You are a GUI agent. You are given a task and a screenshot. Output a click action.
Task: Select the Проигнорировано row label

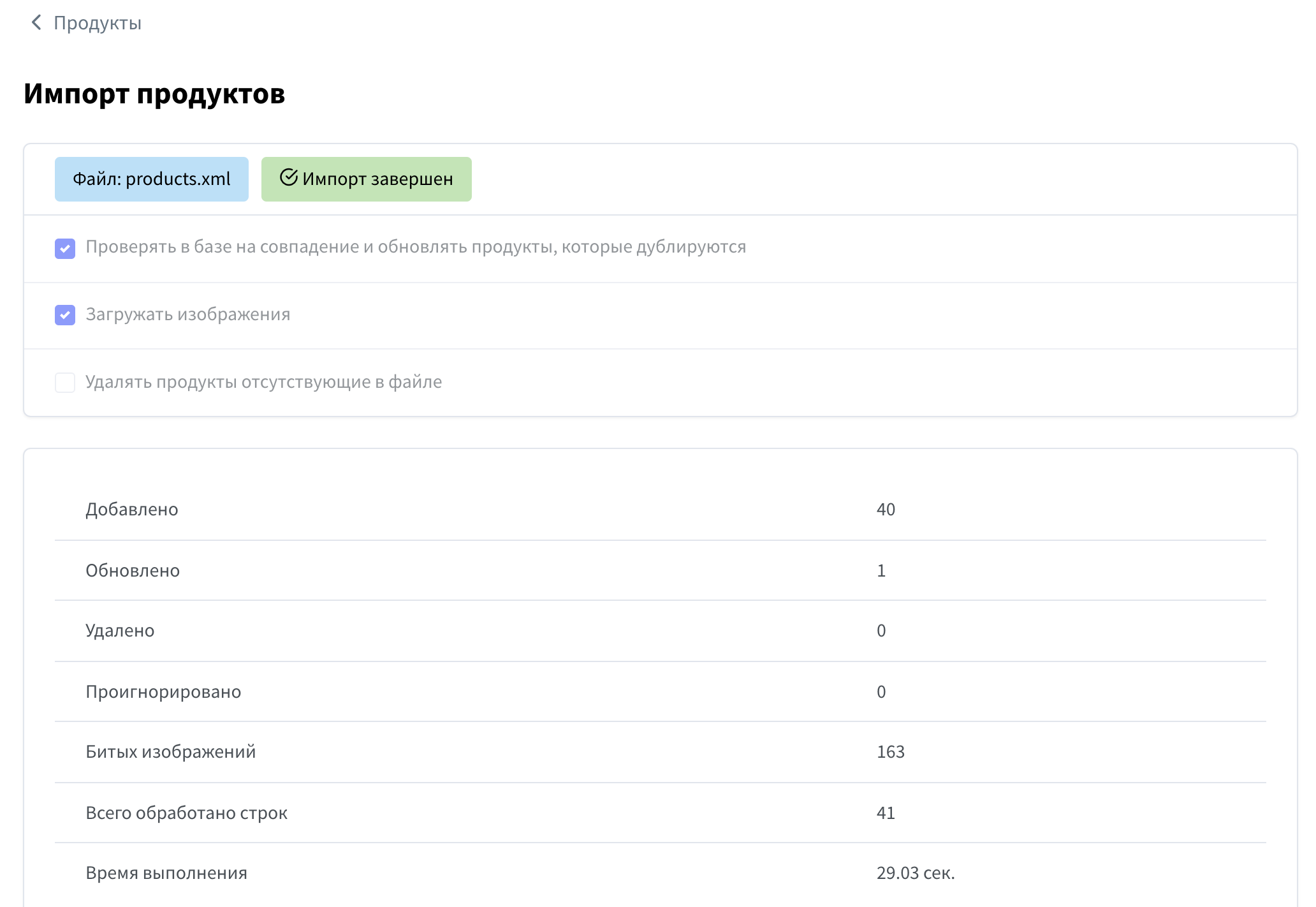[x=163, y=692]
